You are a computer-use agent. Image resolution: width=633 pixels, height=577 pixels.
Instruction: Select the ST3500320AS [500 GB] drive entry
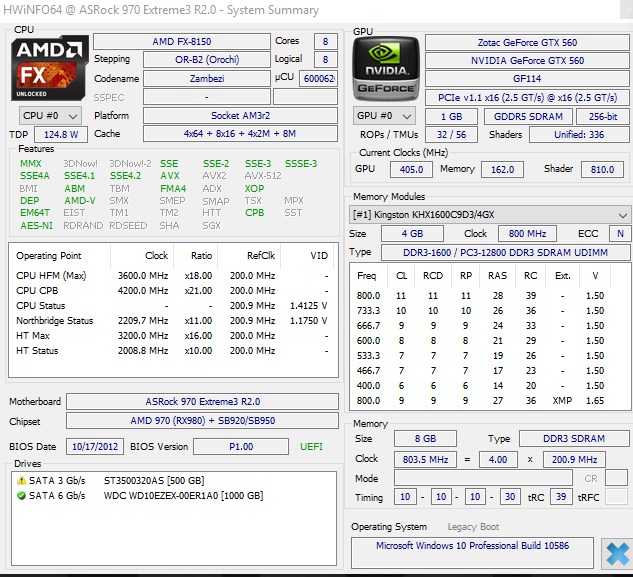tap(154, 480)
